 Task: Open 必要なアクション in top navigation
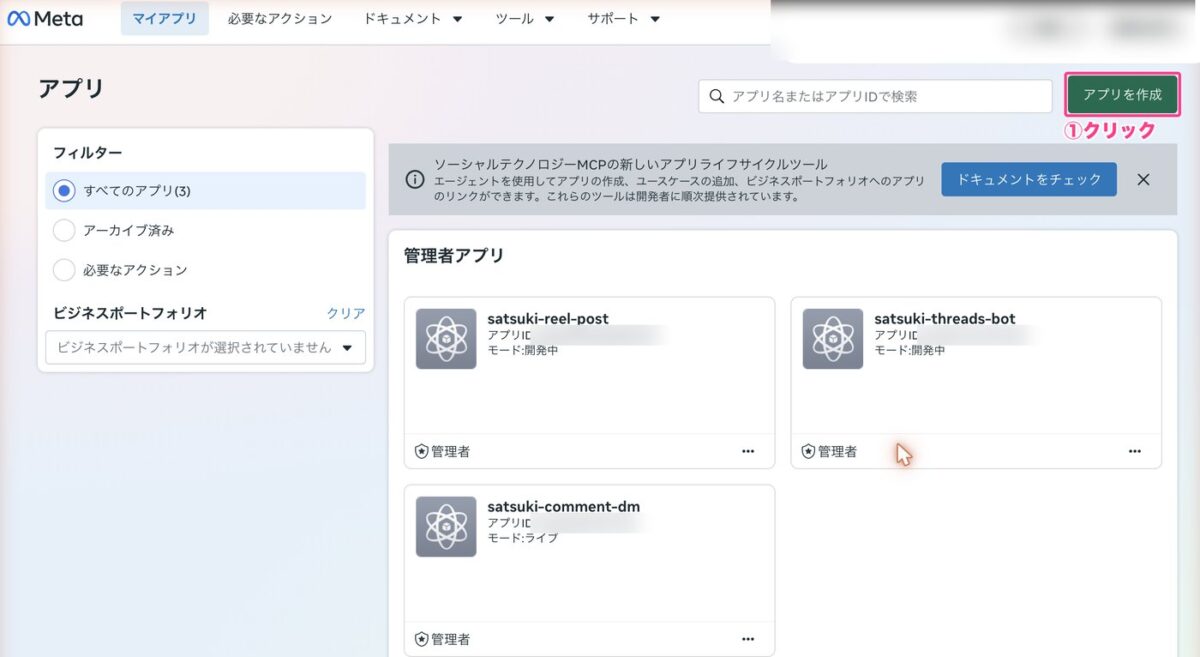[280, 19]
